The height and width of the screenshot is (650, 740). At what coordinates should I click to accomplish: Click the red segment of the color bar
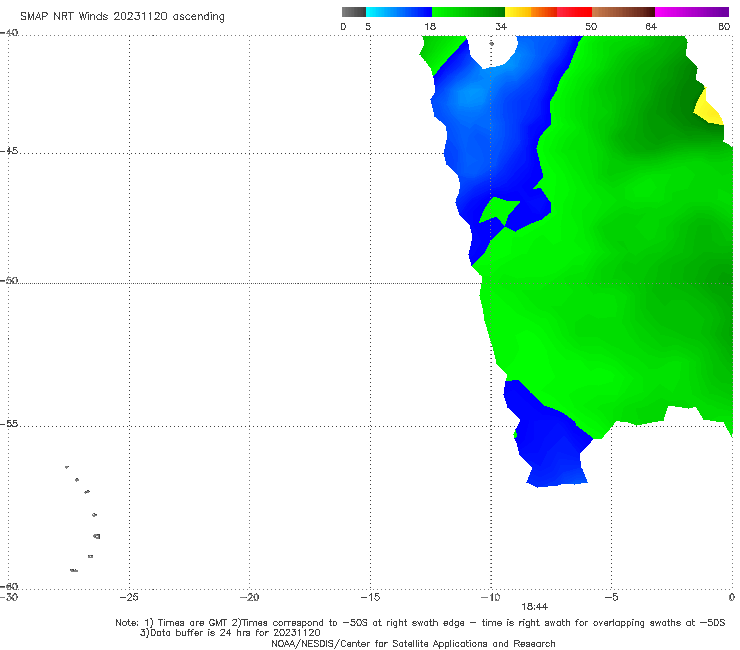(574, 12)
